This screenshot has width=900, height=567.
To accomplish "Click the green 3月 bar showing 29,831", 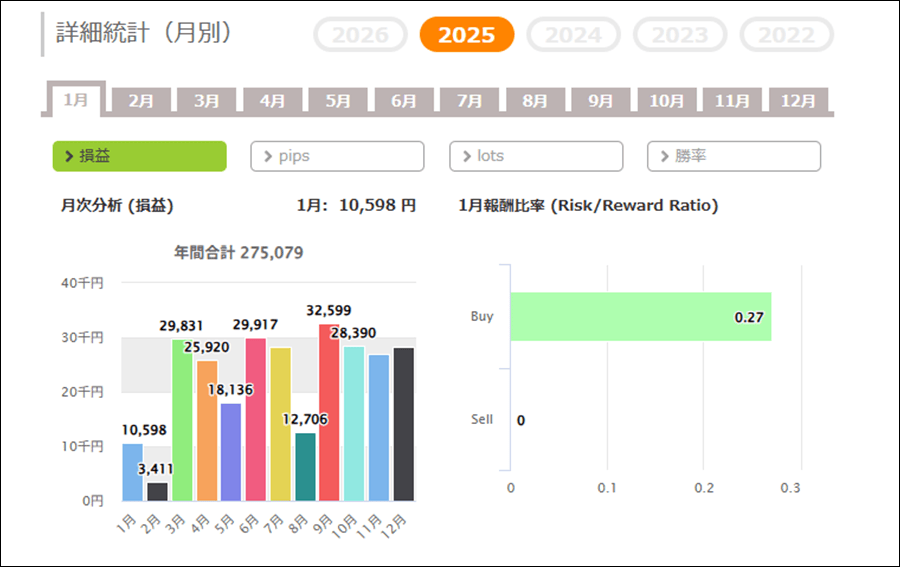I will pyautogui.click(x=182, y=420).
